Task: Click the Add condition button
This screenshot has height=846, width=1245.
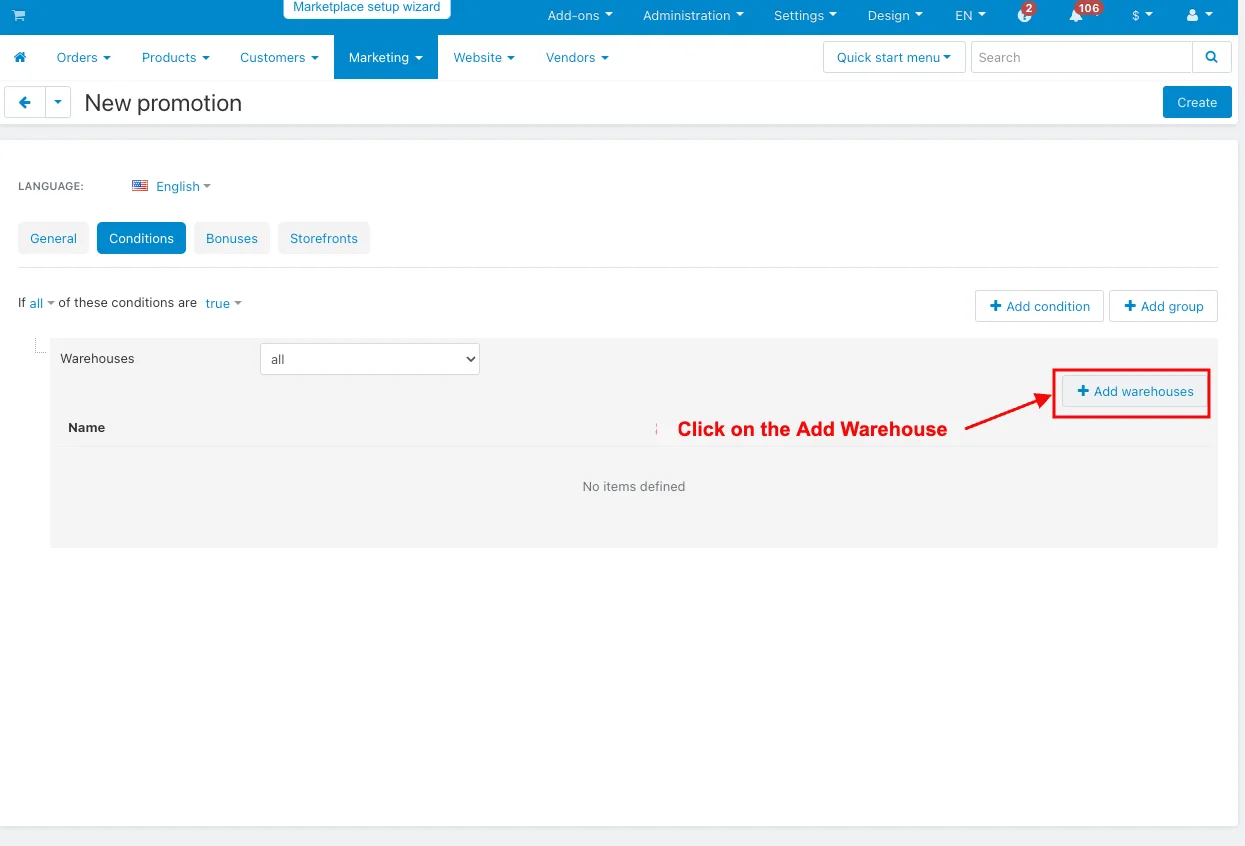Action: [1039, 306]
